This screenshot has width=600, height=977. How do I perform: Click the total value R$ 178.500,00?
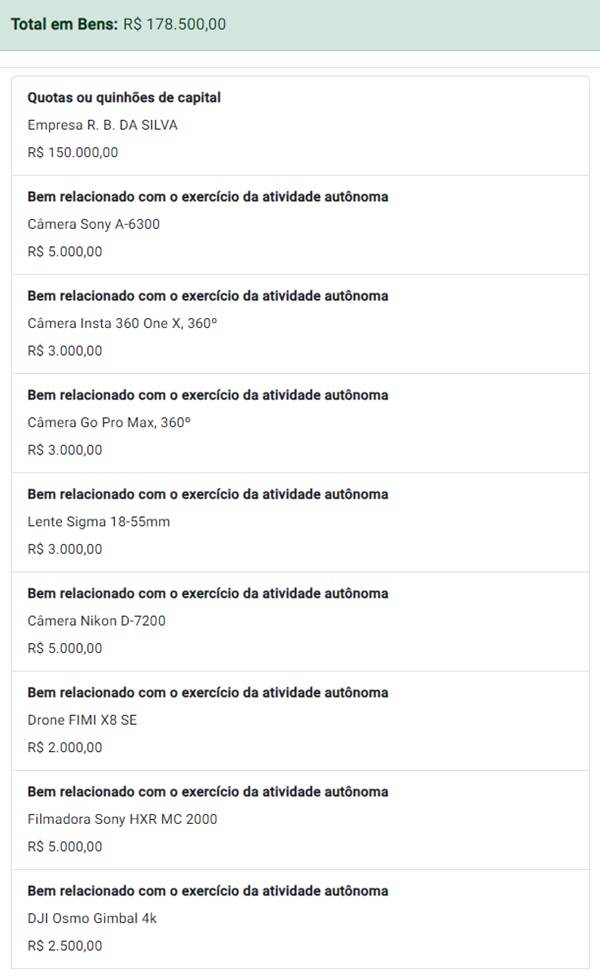(174, 24)
